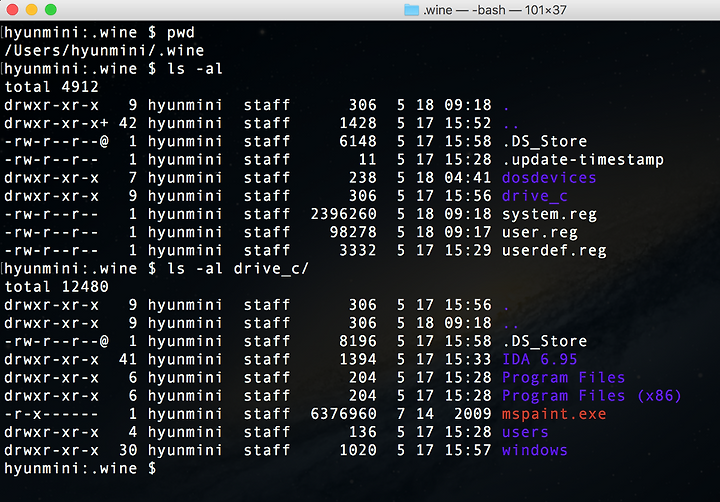Click the time '15:57' on windows row

(x=468, y=451)
